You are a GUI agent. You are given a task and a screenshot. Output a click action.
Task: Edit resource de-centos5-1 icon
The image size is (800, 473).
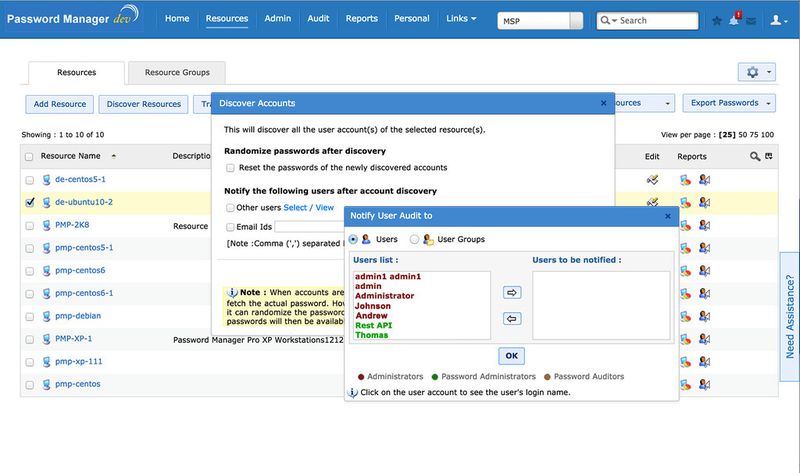coord(652,180)
